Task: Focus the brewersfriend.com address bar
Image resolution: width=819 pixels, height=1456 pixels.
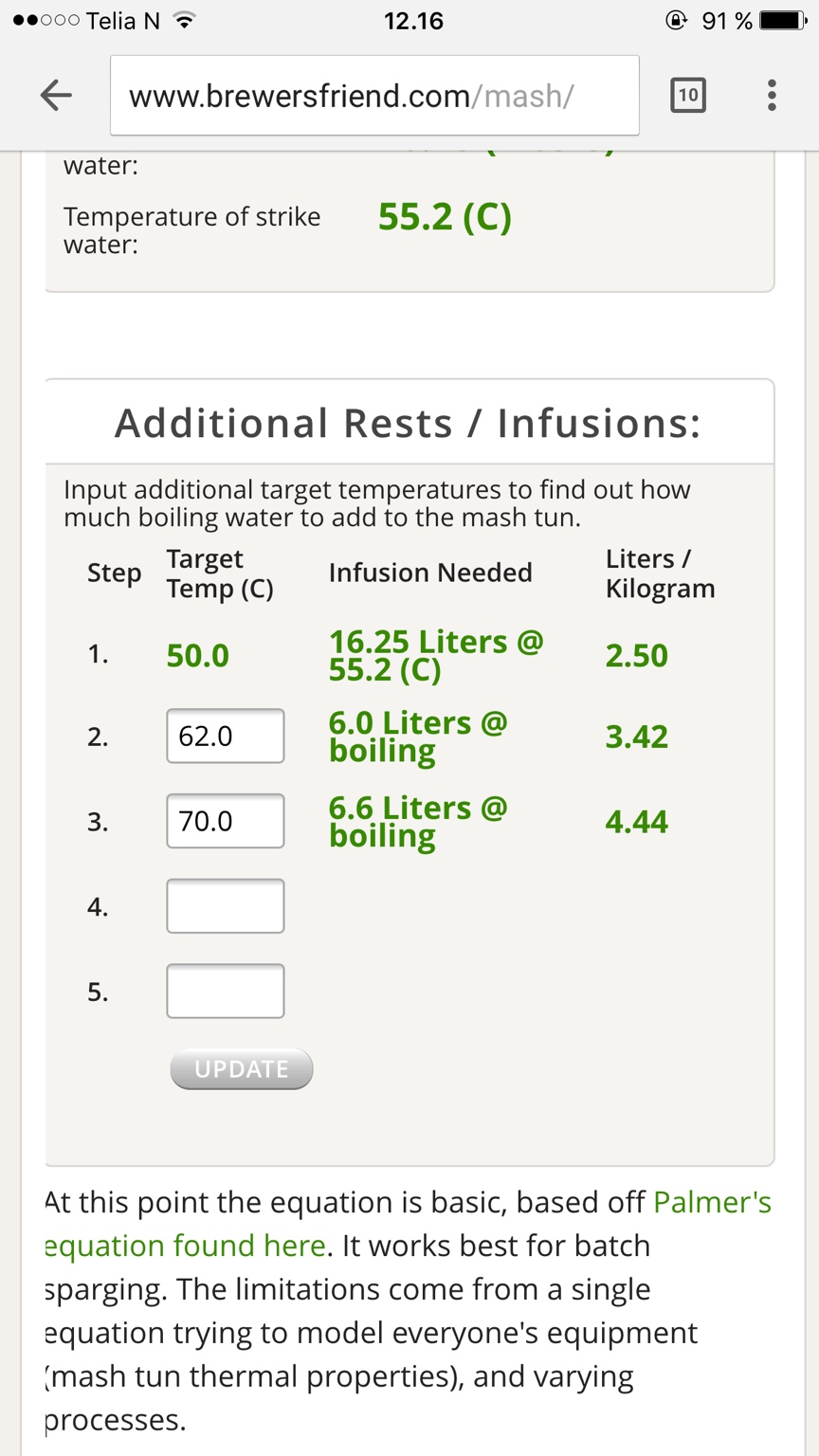Action: pyautogui.click(x=374, y=95)
